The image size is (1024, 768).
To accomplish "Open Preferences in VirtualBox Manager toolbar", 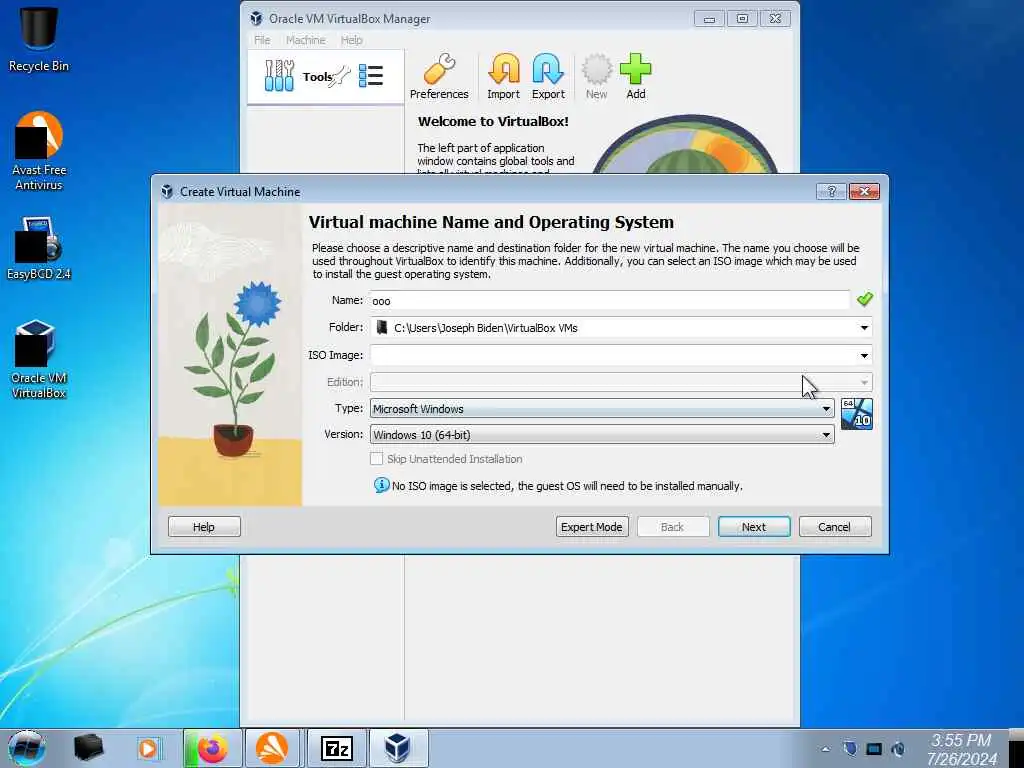I will point(439,76).
